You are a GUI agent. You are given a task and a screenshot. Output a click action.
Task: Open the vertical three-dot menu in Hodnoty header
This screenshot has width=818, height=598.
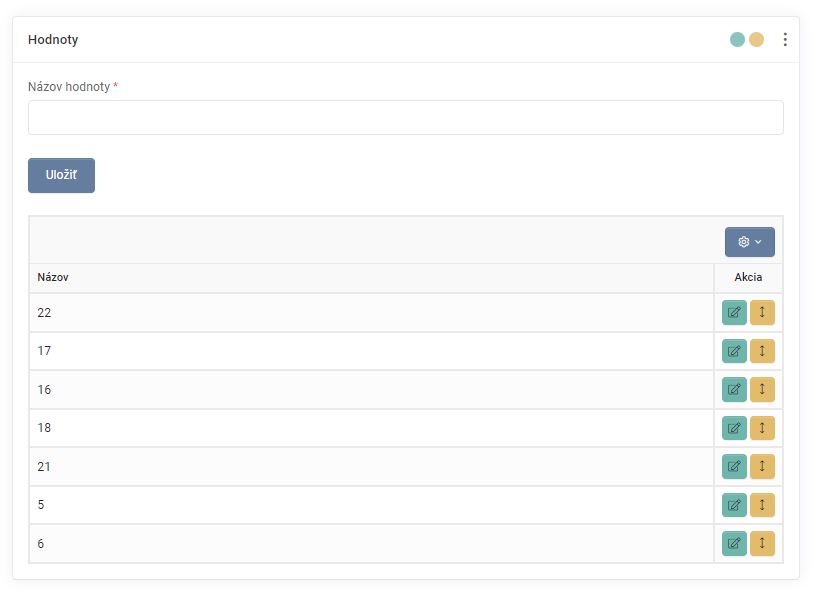pyautogui.click(x=785, y=40)
